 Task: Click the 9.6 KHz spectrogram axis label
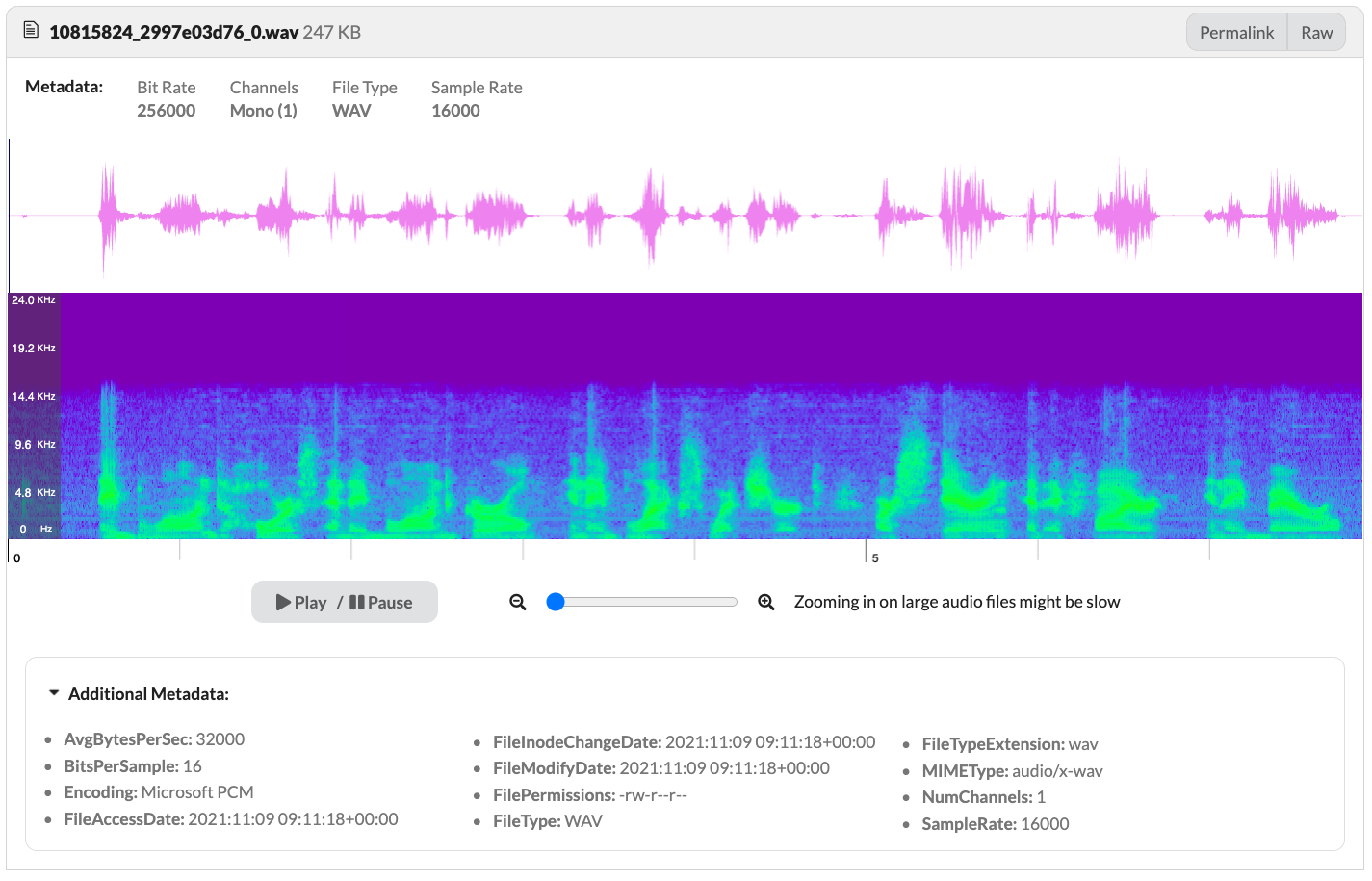34,445
